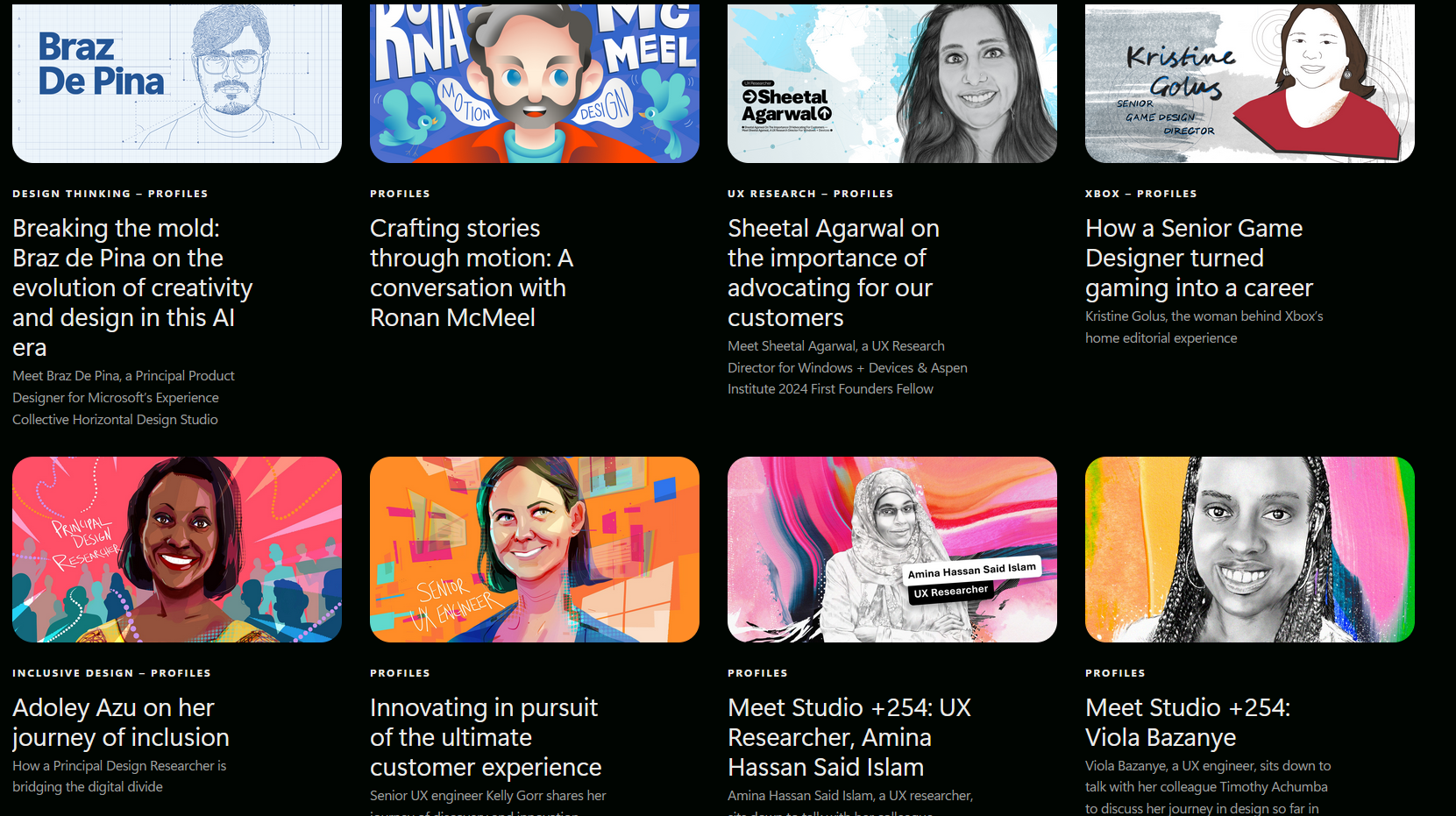
Task: Select the 'UX Research – Profiles' category label
Action: click(x=811, y=194)
